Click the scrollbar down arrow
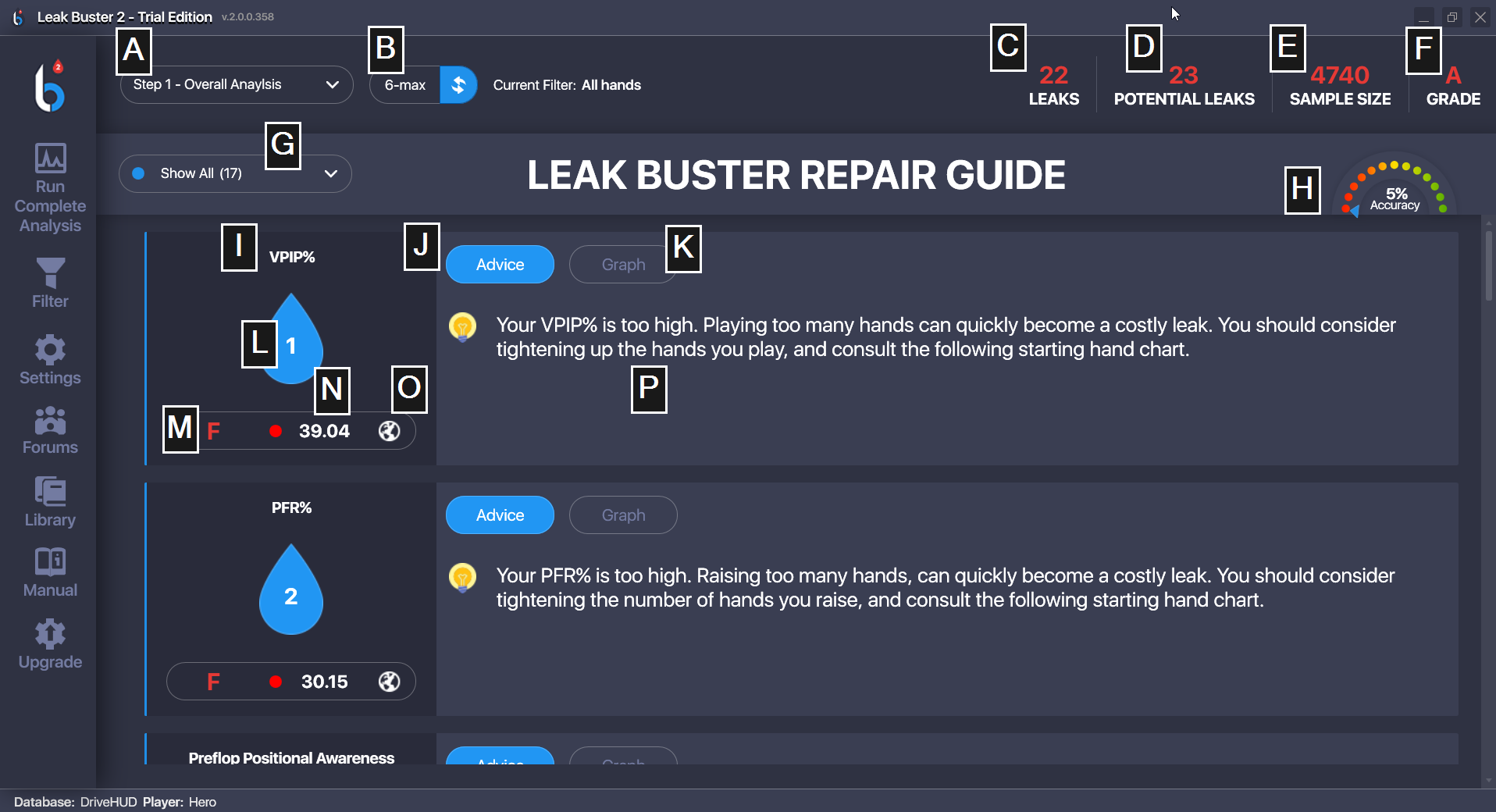The width and height of the screenshot is (1496, 812). click(1489, 780)
